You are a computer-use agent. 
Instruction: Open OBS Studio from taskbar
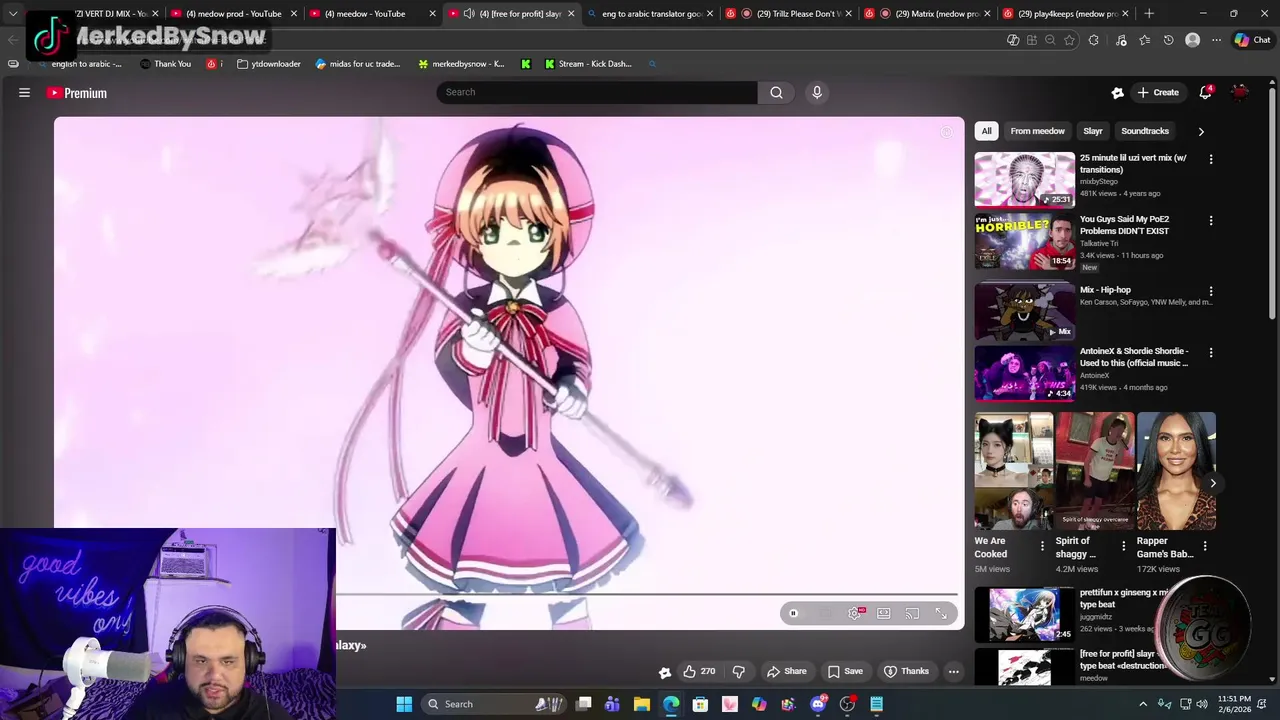click(847, 704)
